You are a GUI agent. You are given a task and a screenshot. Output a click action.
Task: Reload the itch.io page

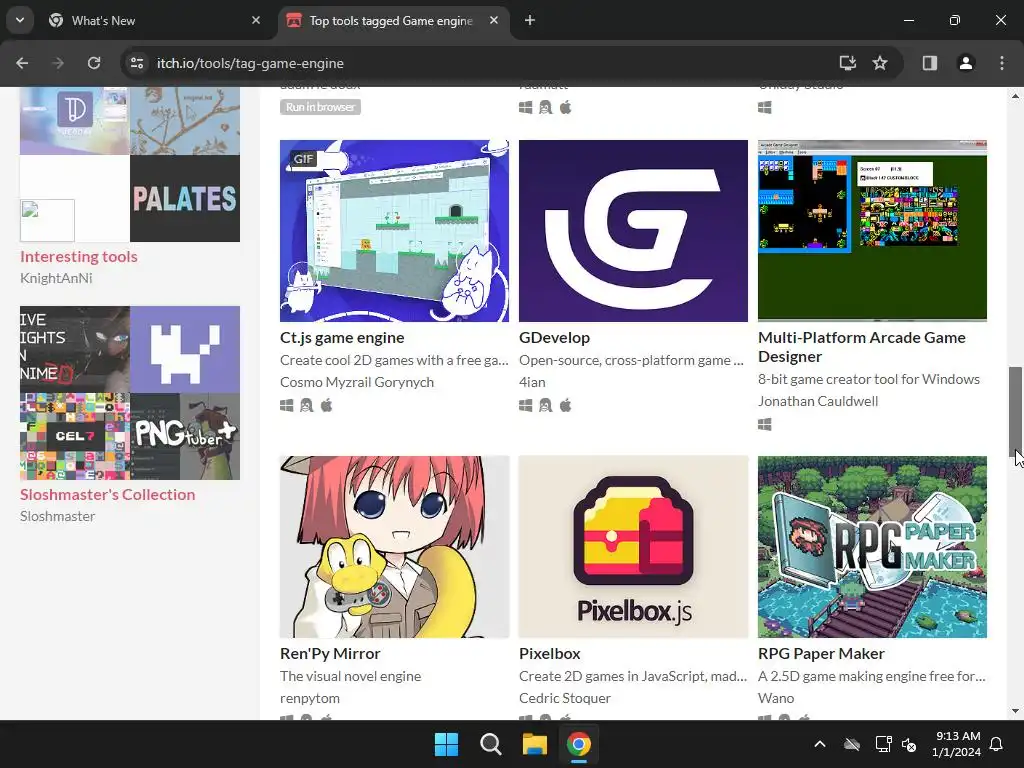94,63
